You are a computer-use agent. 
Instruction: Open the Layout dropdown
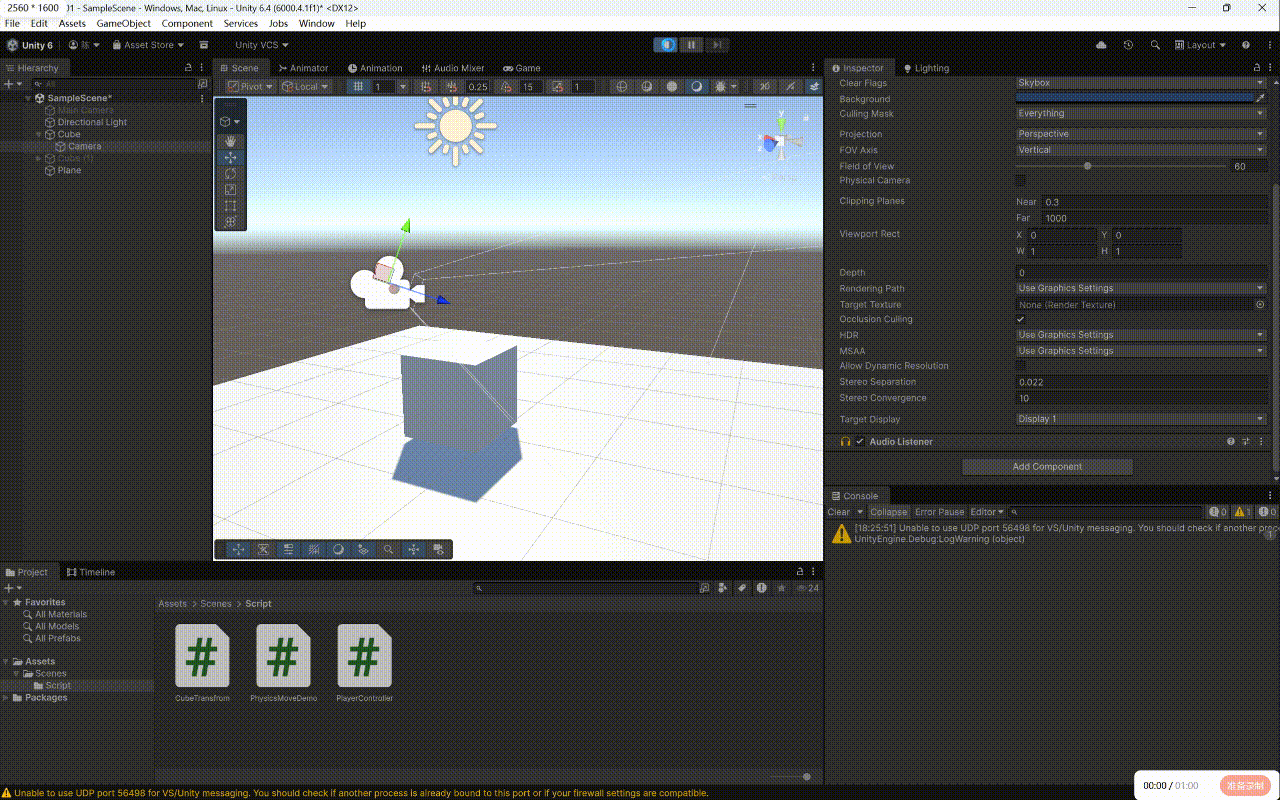tap(1199, 45)
